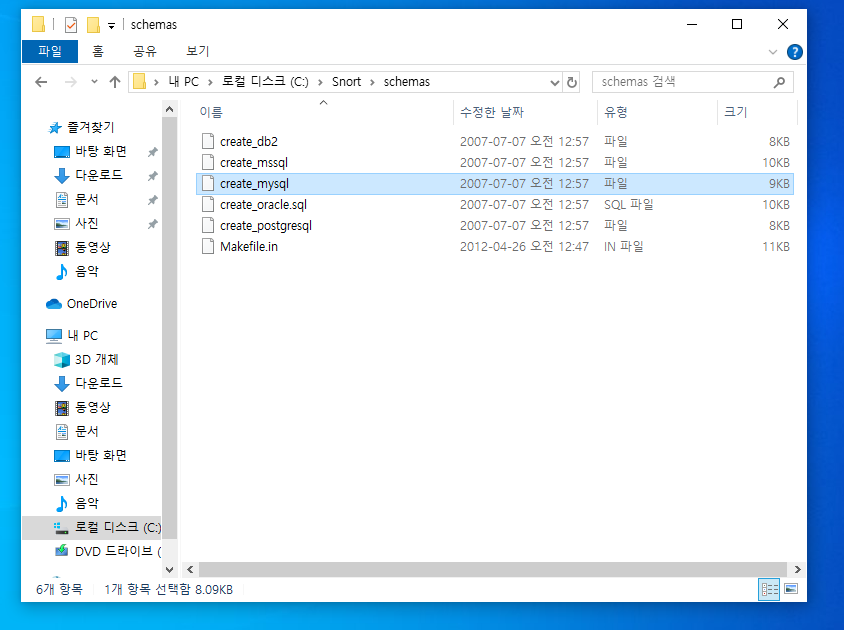Open 다운로드 under 내 PC
Image resolution: width=844 pixels, height=630 pixels.
coord(99,383)
